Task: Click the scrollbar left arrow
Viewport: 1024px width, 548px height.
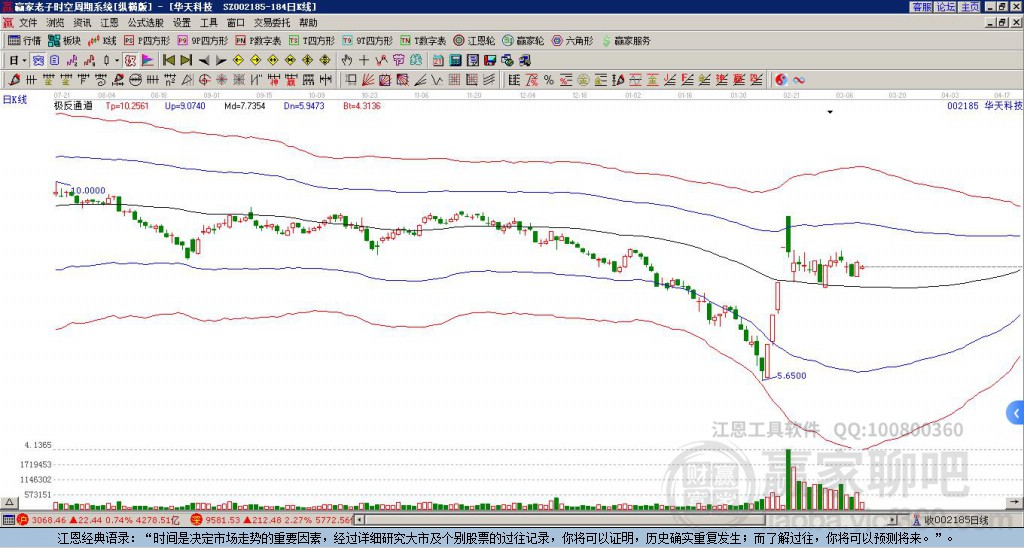Action: tap(359, 520)
